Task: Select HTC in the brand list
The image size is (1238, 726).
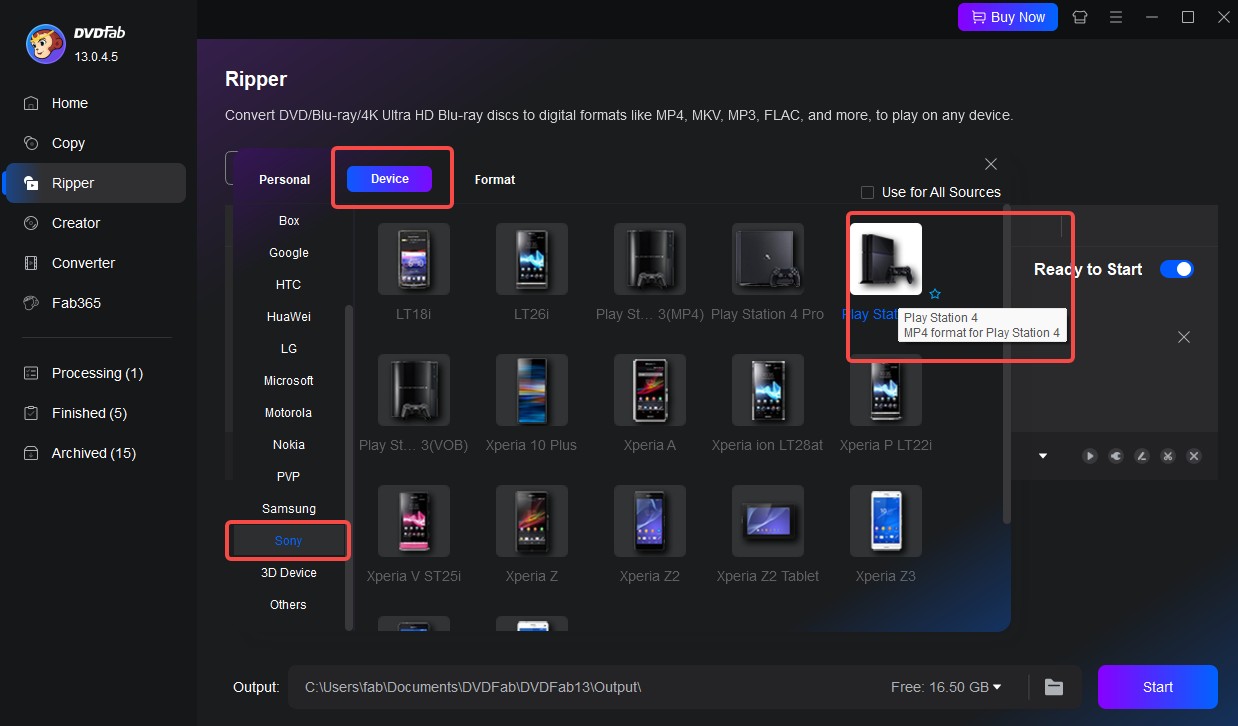Action: tap(289, 285)
